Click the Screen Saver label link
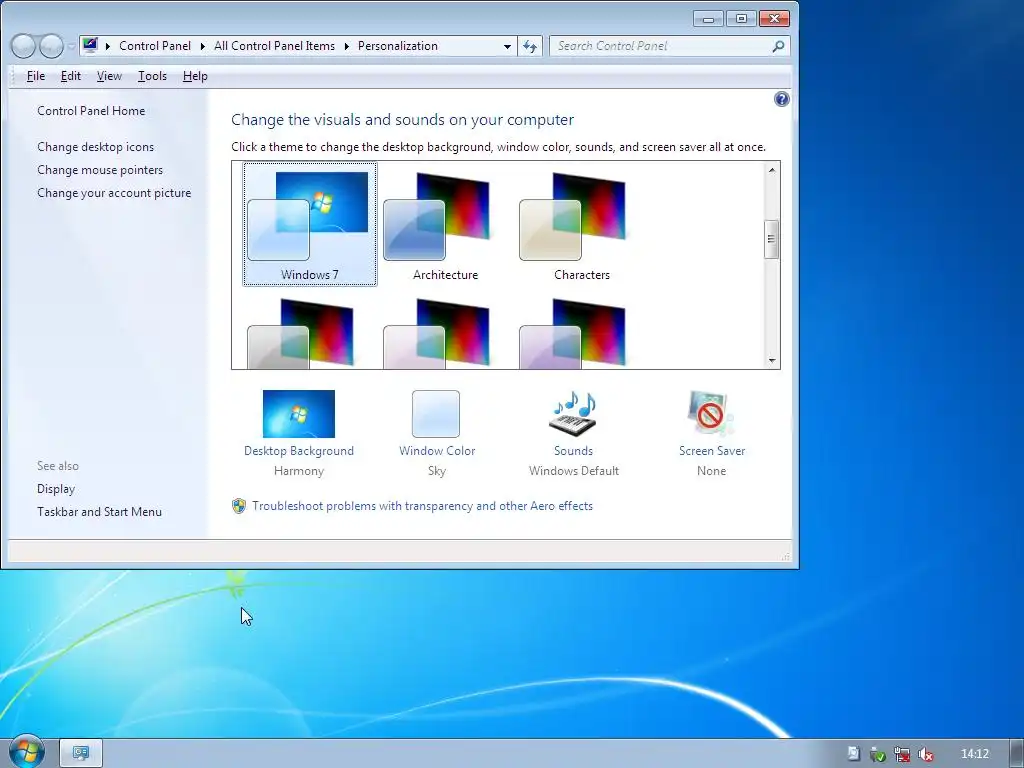1024x768 pixels. click(x=712, y=451)
